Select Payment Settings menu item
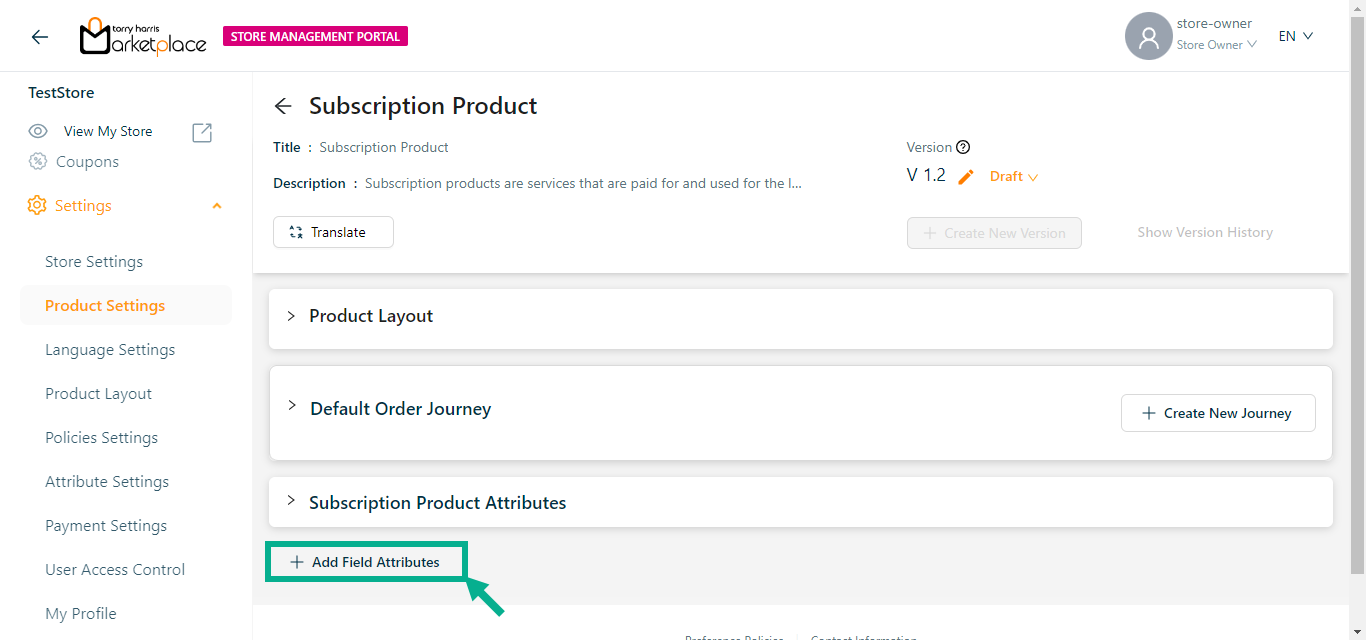 [x=106, y=526]
